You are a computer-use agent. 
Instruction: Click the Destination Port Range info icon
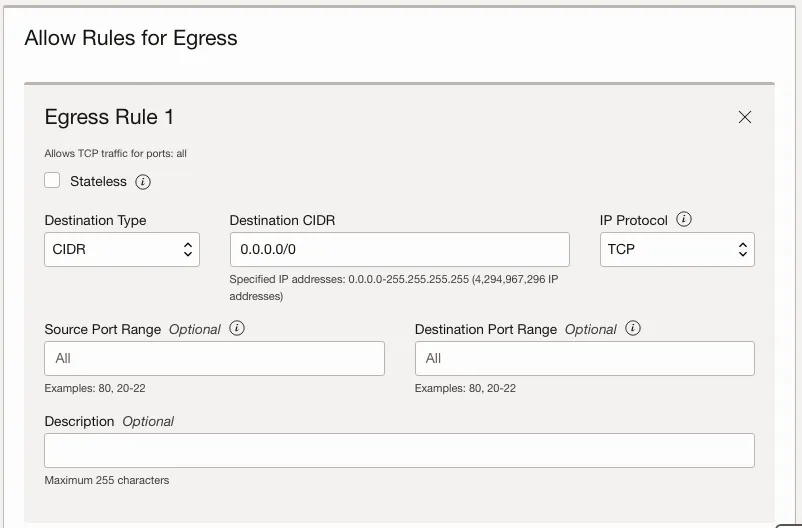(x=633, y=329)
